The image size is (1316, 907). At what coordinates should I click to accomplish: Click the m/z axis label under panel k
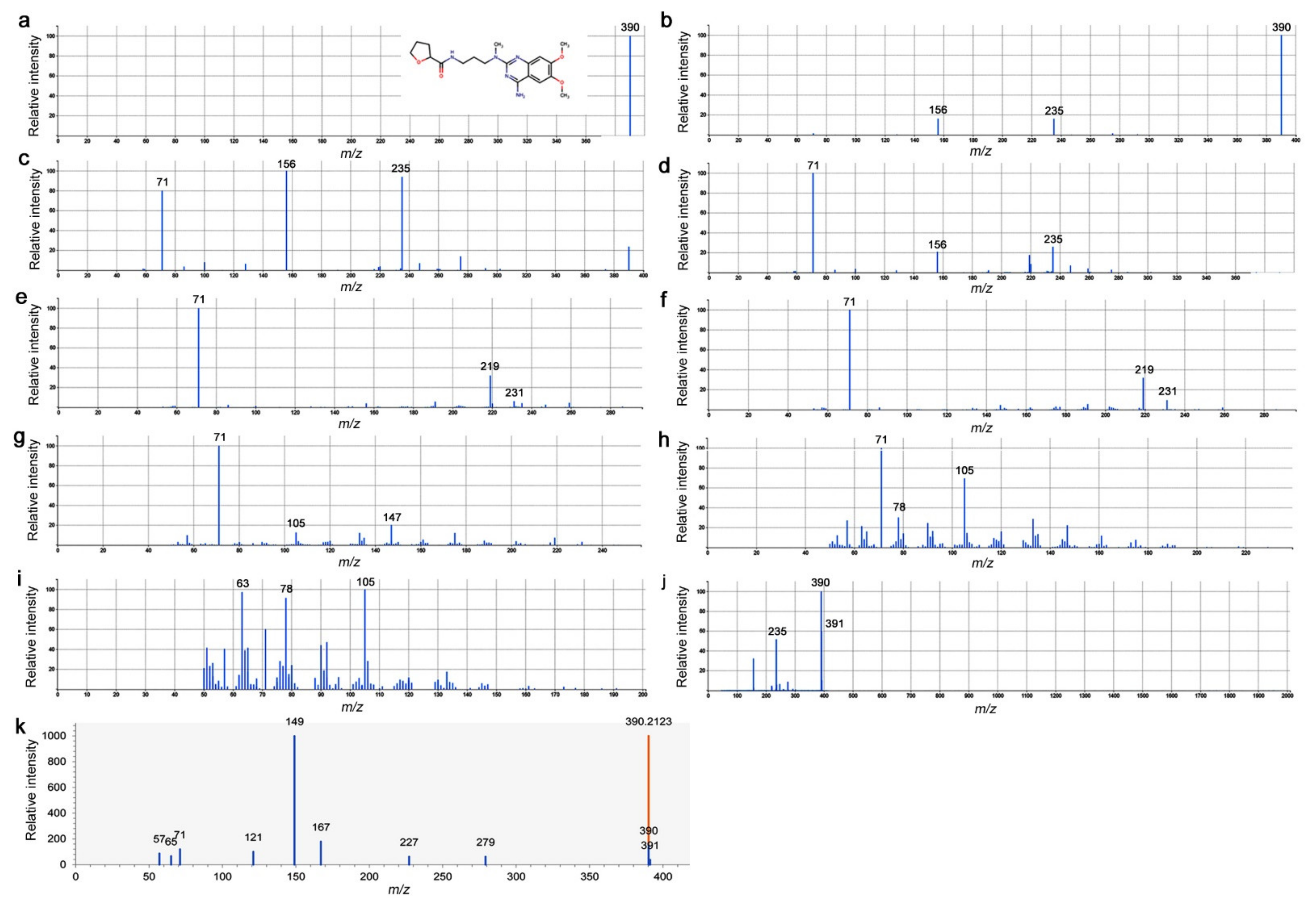point(399,890)
